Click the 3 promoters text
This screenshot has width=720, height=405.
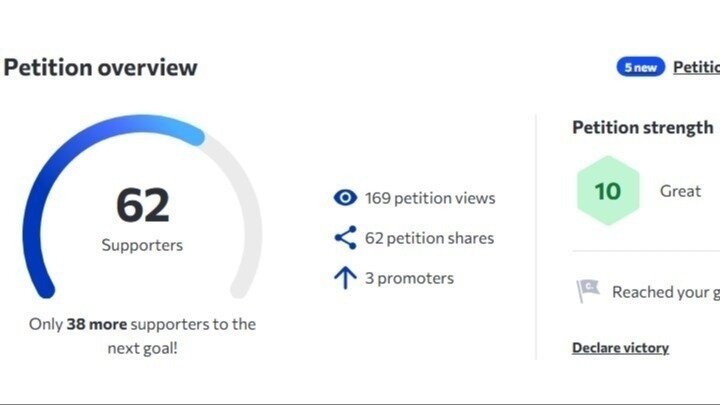[x=409, y=278]
